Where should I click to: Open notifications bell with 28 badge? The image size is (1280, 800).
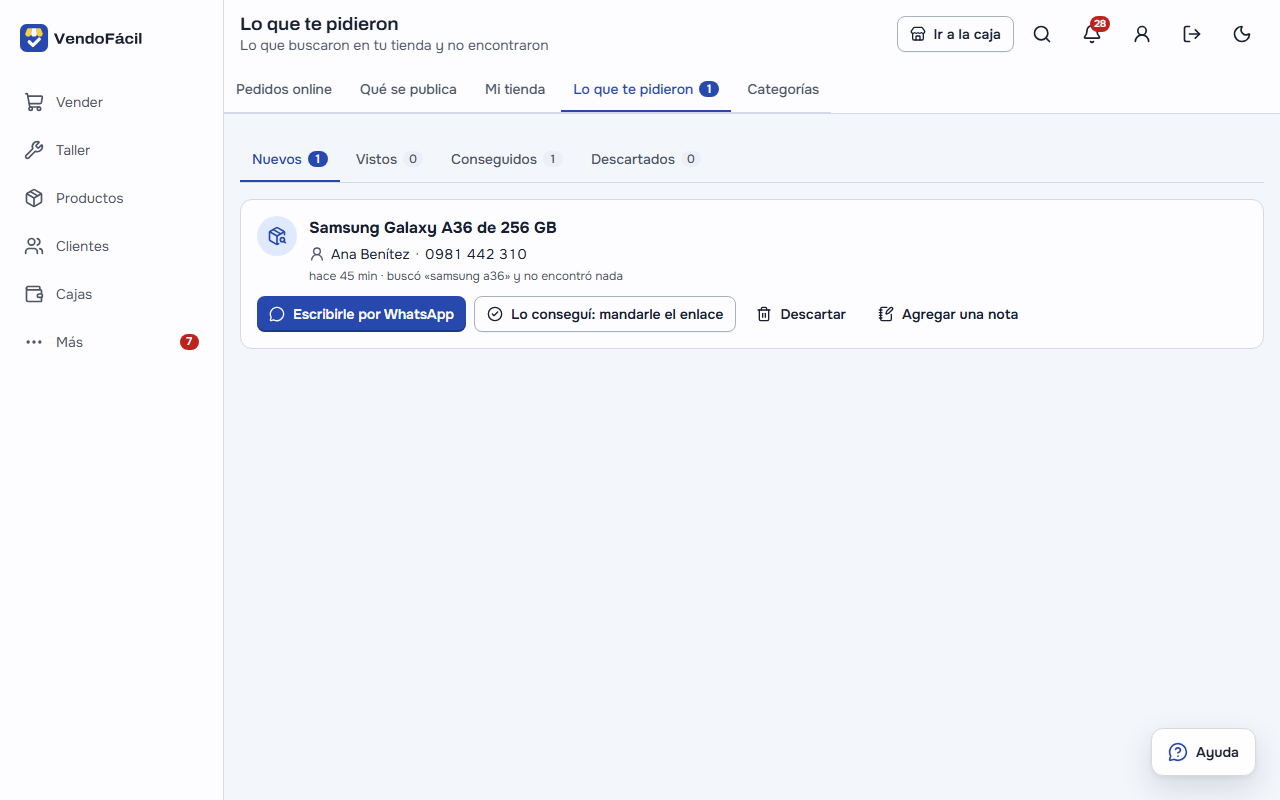click(x=1092, y=34)
